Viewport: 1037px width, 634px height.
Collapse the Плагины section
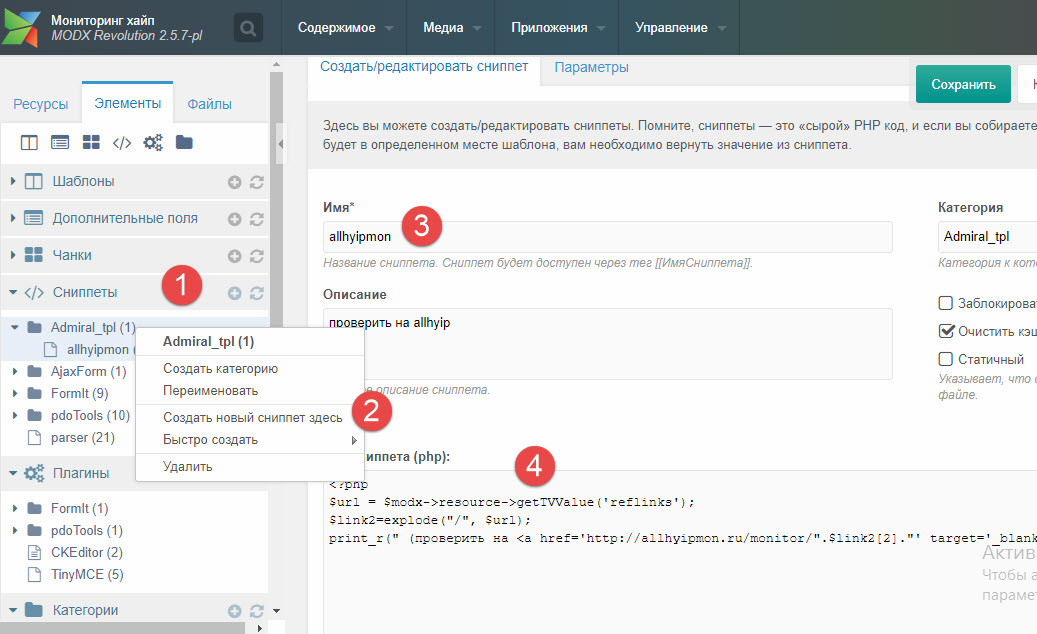pyautogui.click(x=13, y=473)
